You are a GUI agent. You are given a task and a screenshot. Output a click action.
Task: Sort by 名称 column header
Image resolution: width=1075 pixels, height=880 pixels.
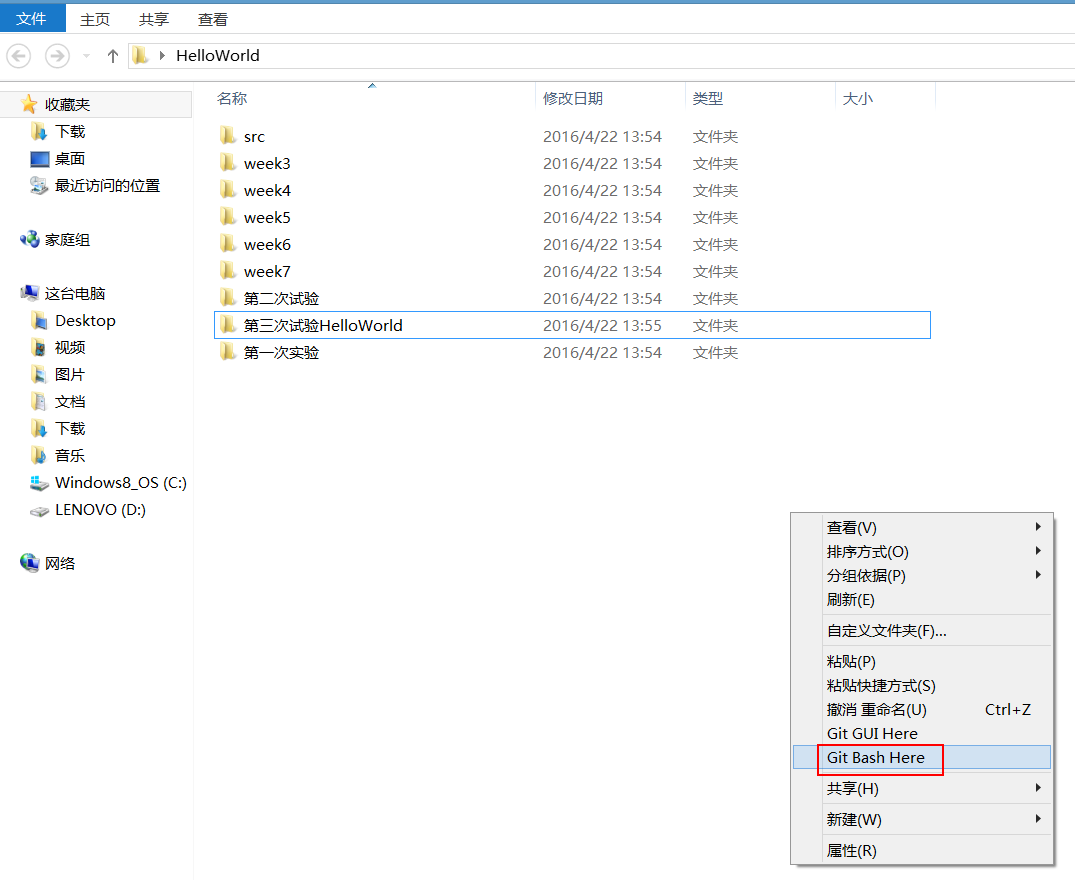click(232, 98)
